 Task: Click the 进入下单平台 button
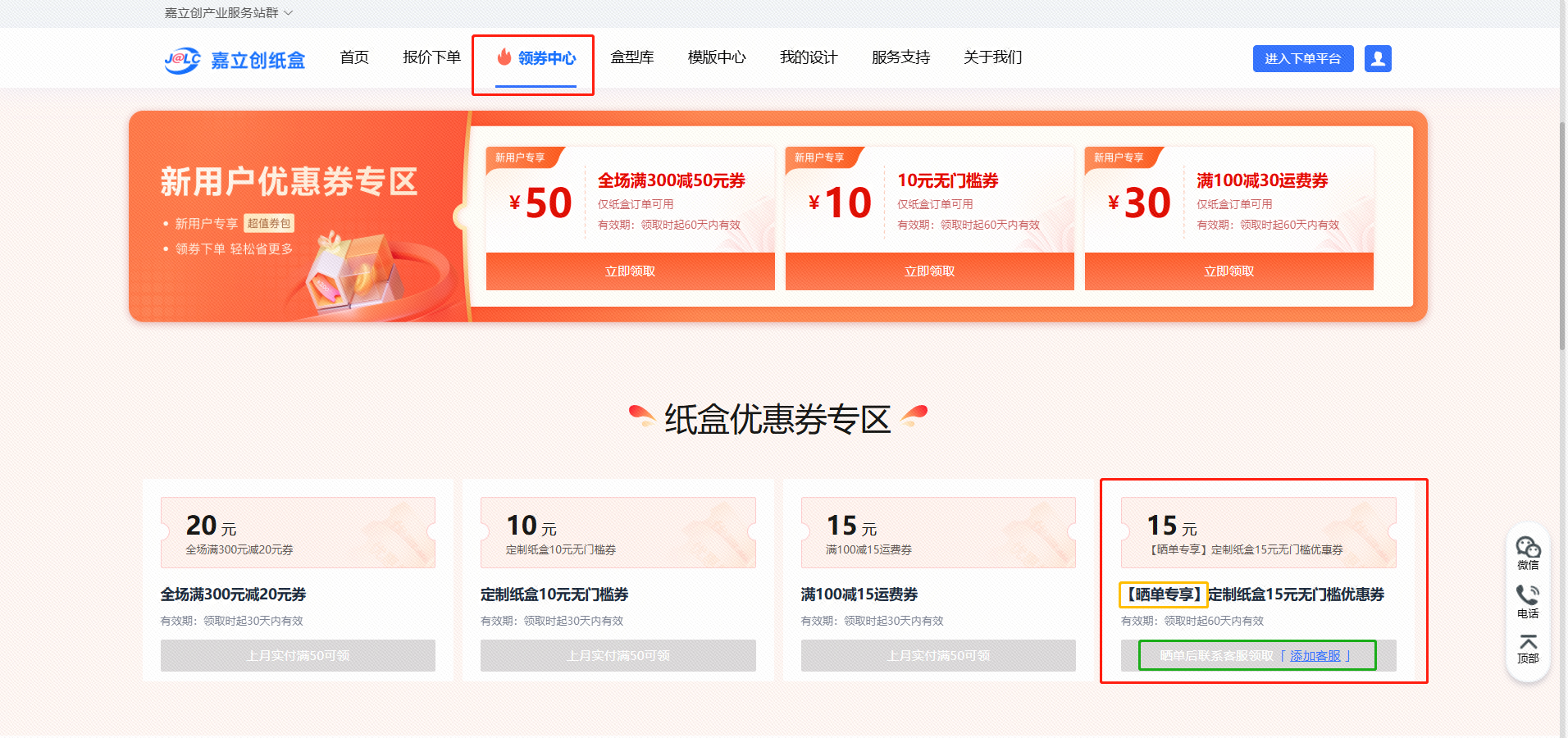click(x=1302, y=58)
